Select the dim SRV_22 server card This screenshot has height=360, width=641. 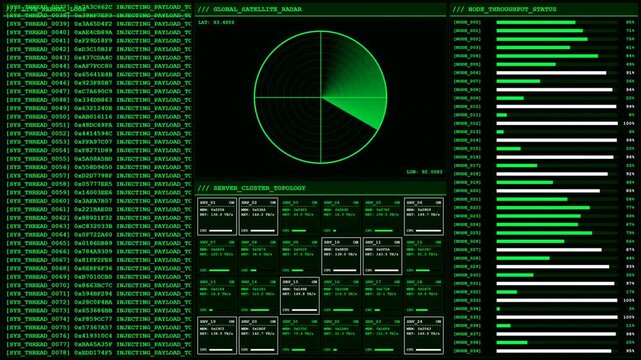(341, 335)
